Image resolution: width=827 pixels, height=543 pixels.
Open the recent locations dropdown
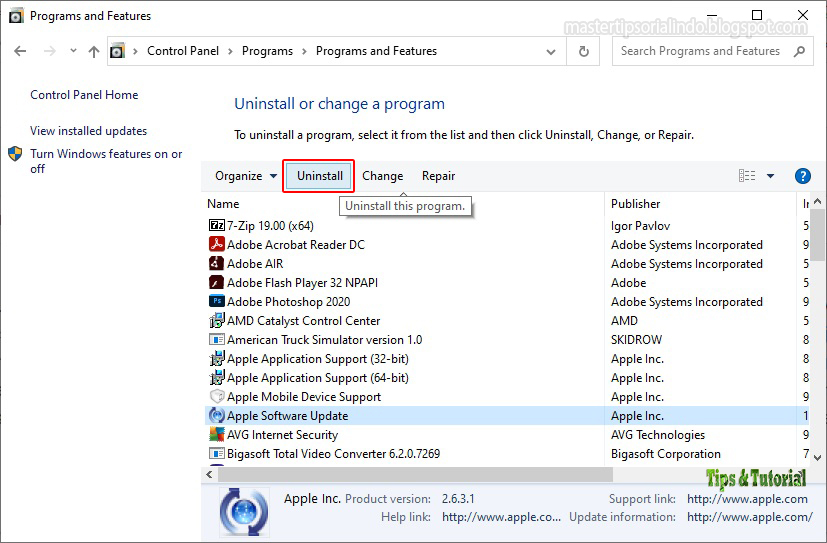coord(73,51)
